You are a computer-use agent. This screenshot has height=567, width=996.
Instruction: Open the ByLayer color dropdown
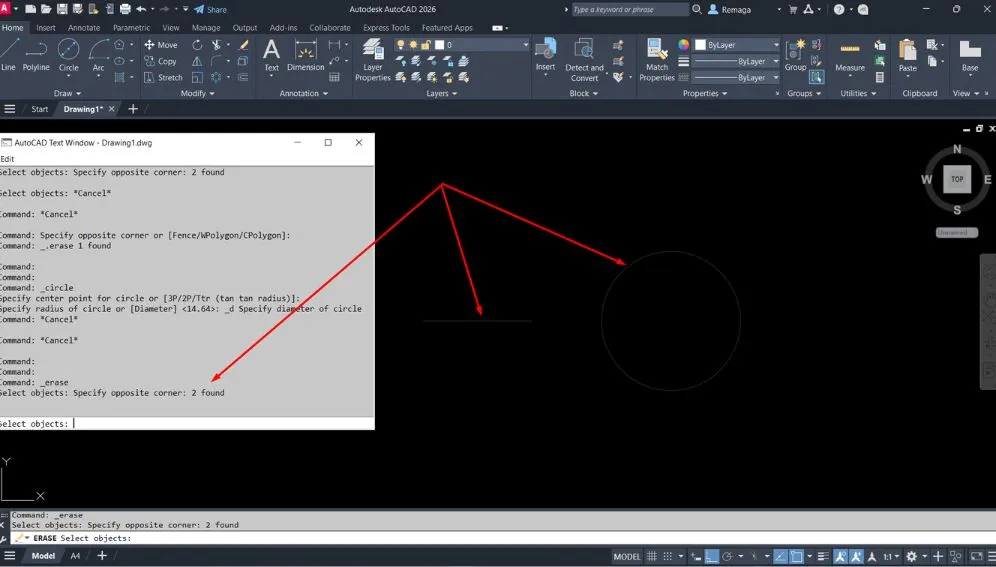(x=741, y=45)
